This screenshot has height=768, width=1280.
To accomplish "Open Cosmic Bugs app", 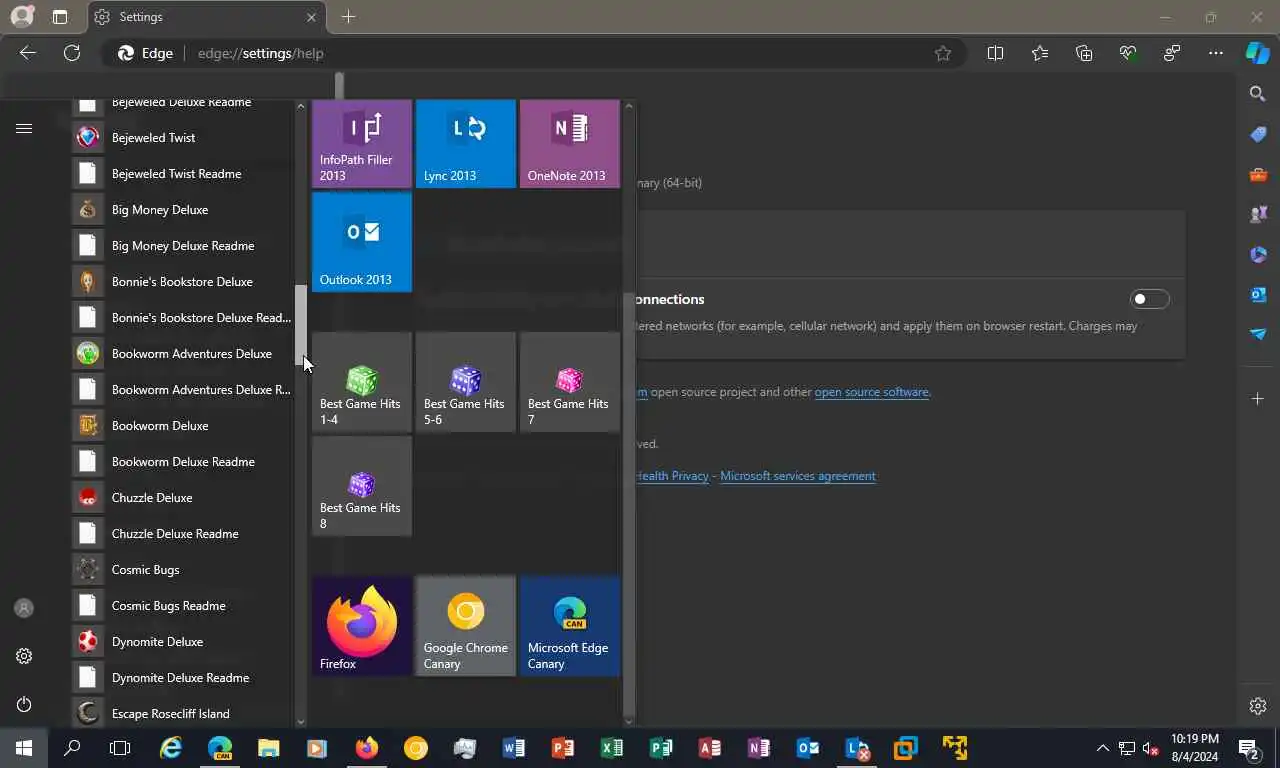I will (182, 570).
